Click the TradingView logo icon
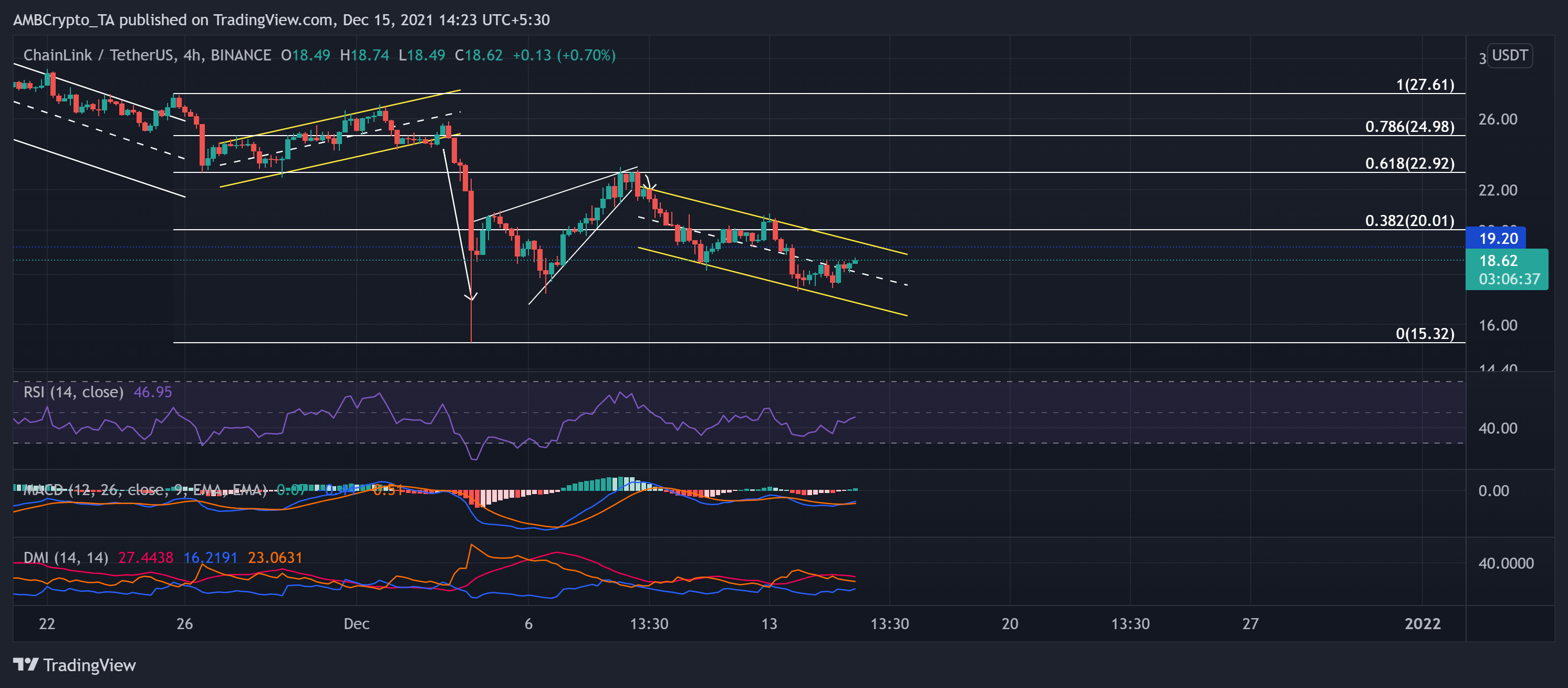Image resolution: width=1568 pixels, height=688 pixels. pyautogui.click(x=26, y=664)
